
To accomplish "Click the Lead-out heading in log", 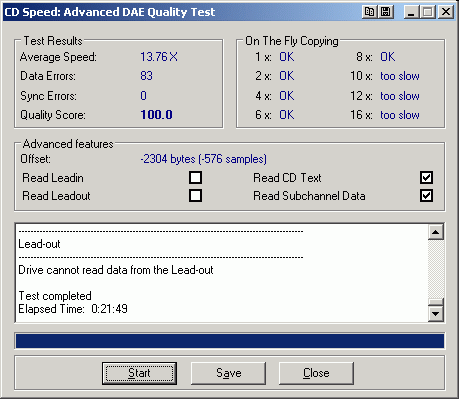I will click(39, 244).
